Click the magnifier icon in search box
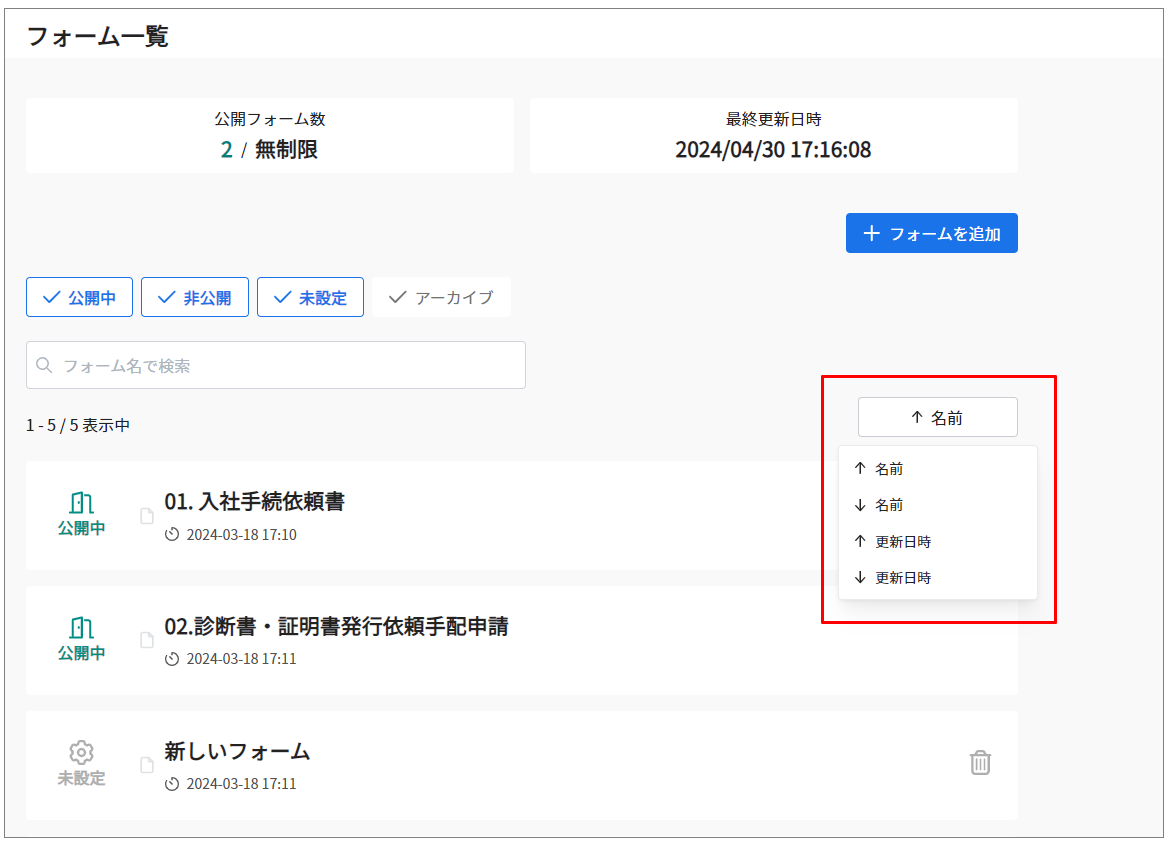This screenshot has width=1169, height=852. coord(44,365)
